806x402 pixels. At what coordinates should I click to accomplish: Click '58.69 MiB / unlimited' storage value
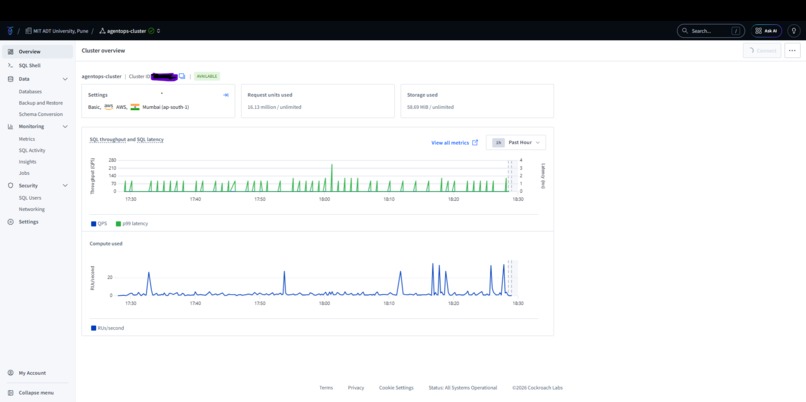430,107
